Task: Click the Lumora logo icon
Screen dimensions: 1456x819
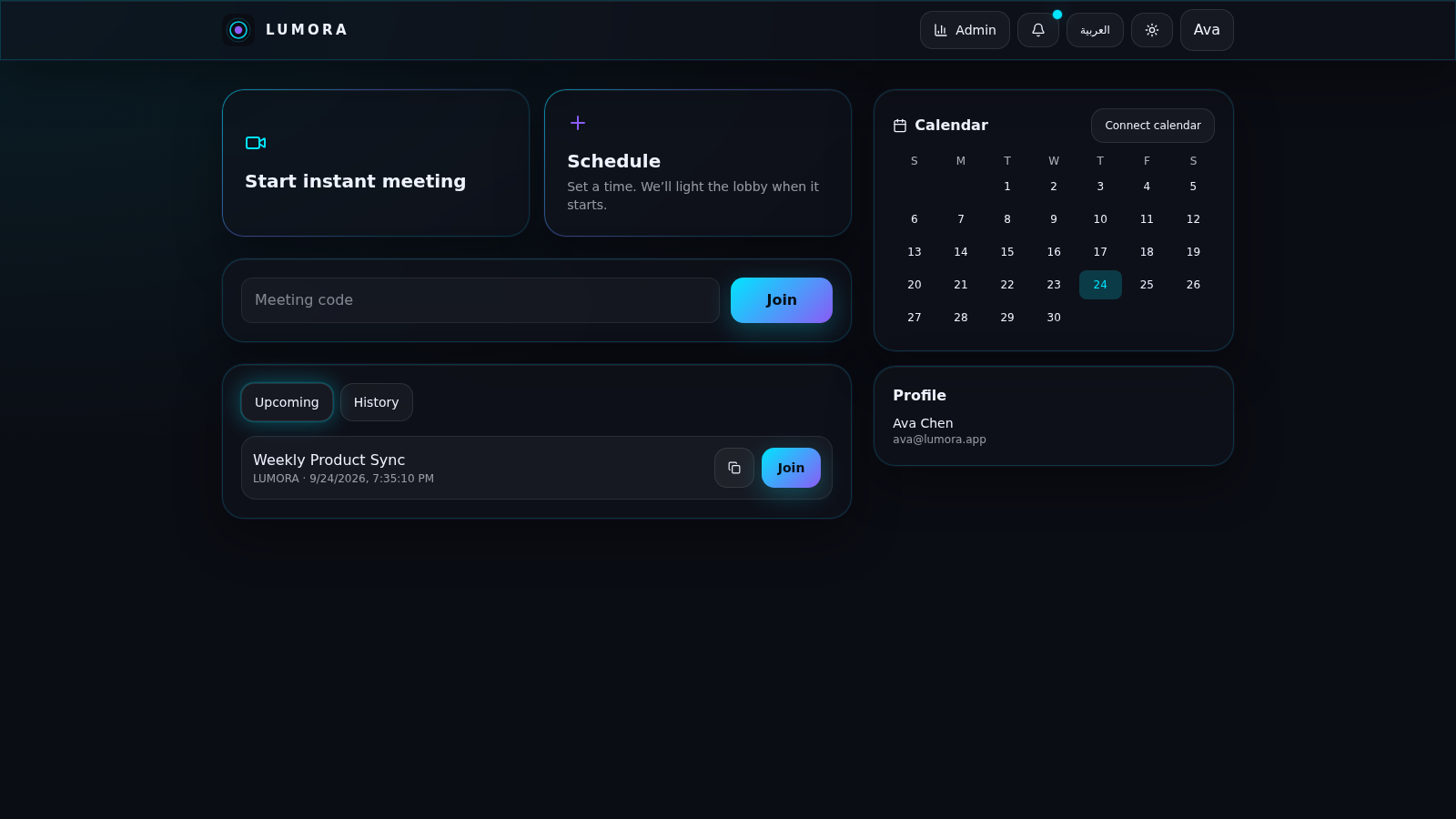Action: pyautogui.click(x=238, y=30)
